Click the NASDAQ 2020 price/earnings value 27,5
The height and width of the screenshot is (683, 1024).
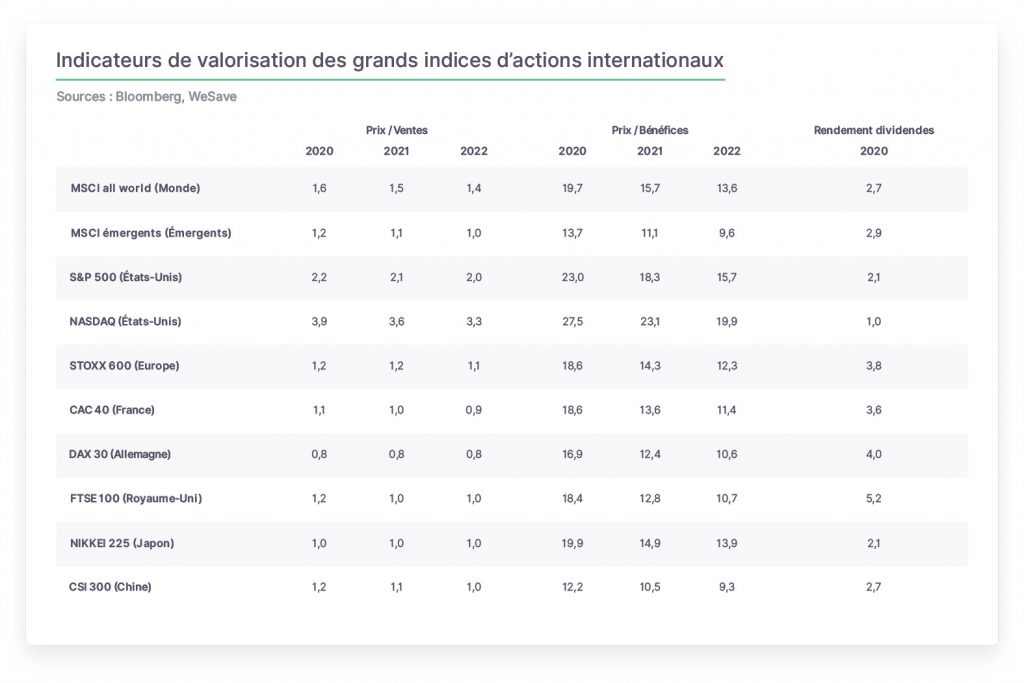tap(573, 321)
